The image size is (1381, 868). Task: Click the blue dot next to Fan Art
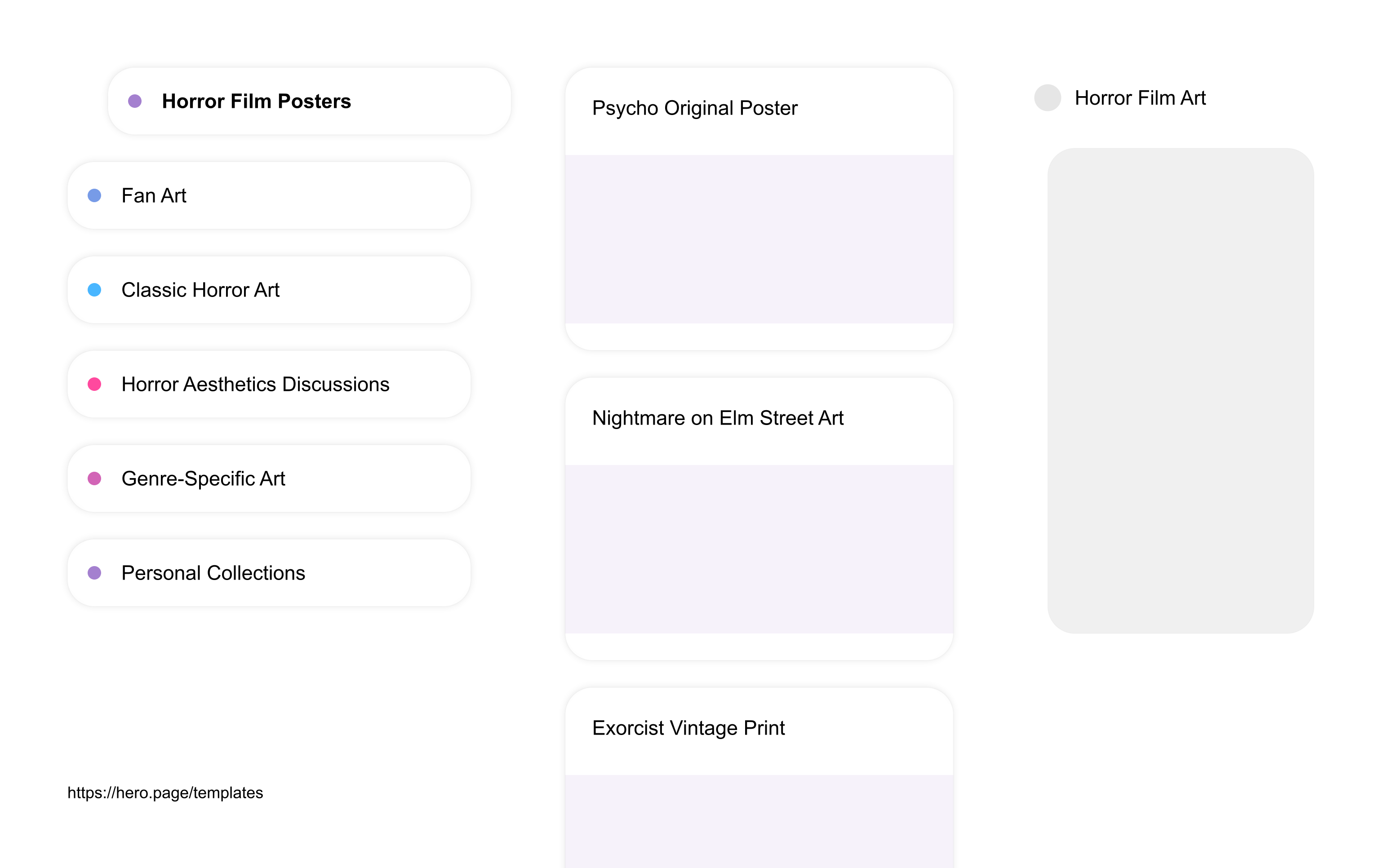[x=95, y=195]
